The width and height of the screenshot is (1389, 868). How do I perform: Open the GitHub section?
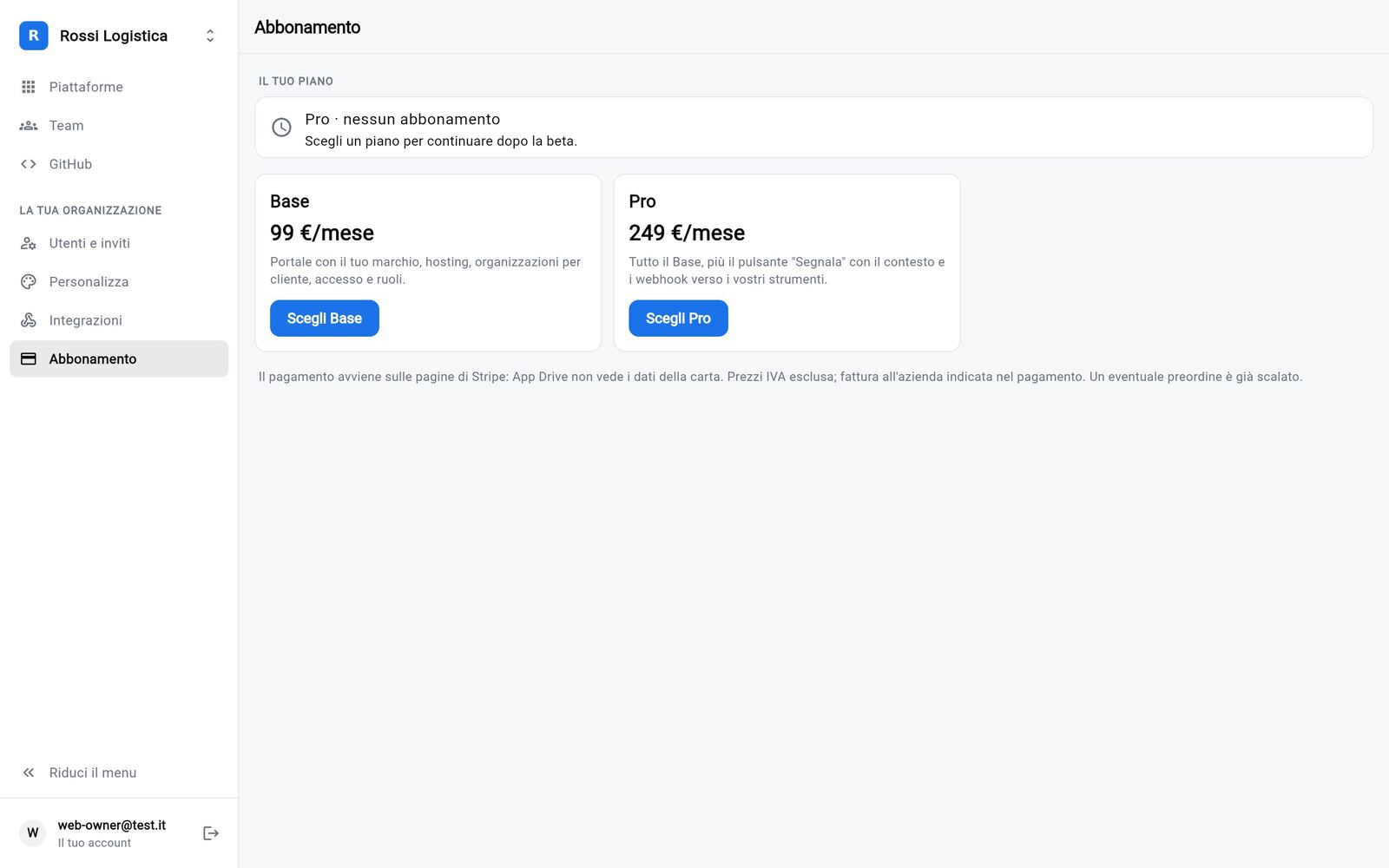point(119,164)
